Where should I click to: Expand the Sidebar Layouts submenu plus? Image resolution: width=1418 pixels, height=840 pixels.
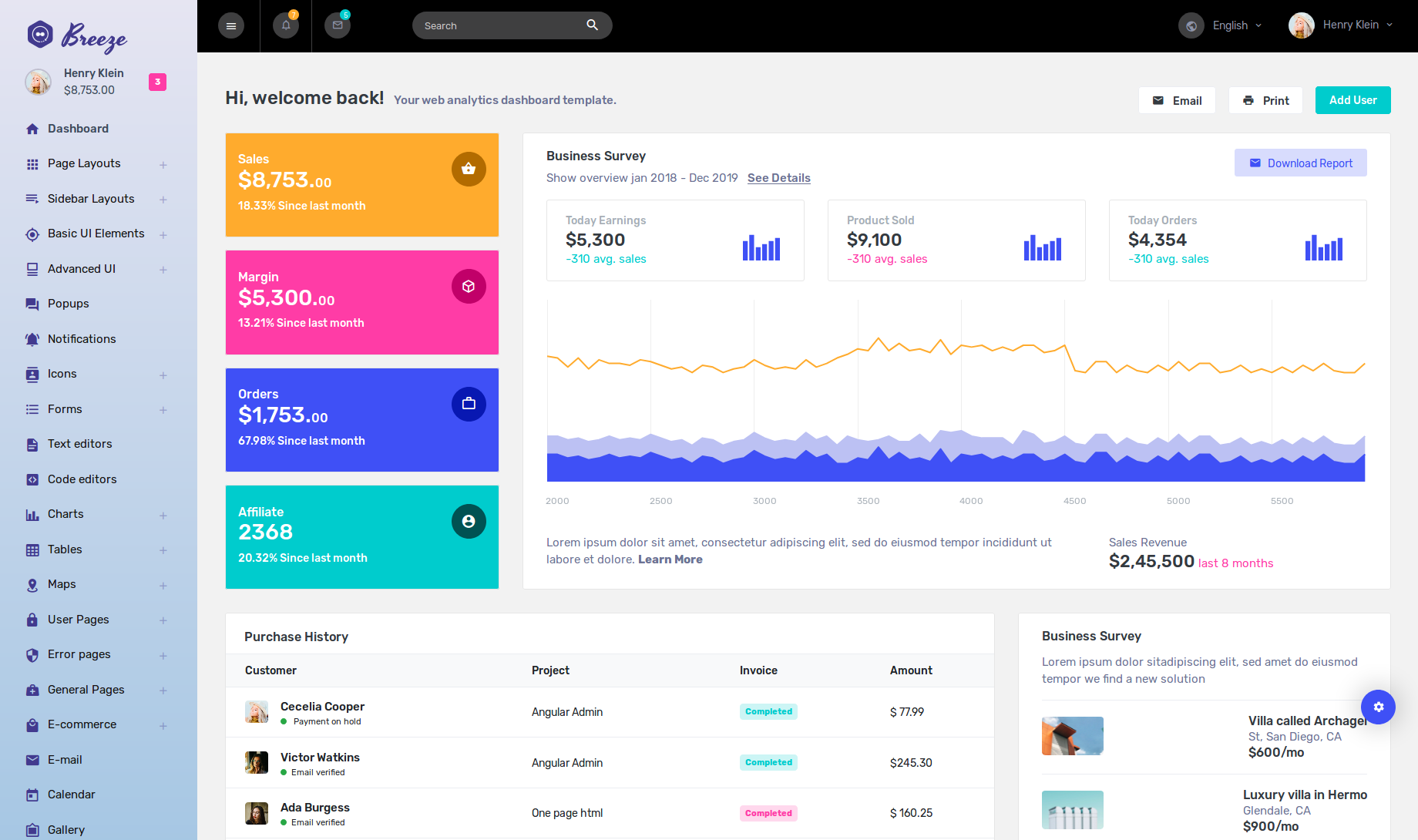coord(163,200)
